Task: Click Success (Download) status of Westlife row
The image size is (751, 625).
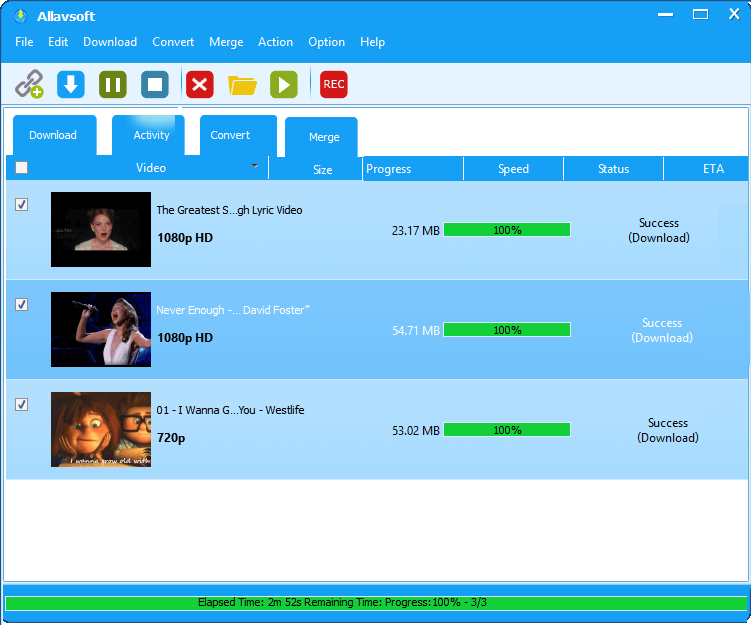Action: (668, 431)
